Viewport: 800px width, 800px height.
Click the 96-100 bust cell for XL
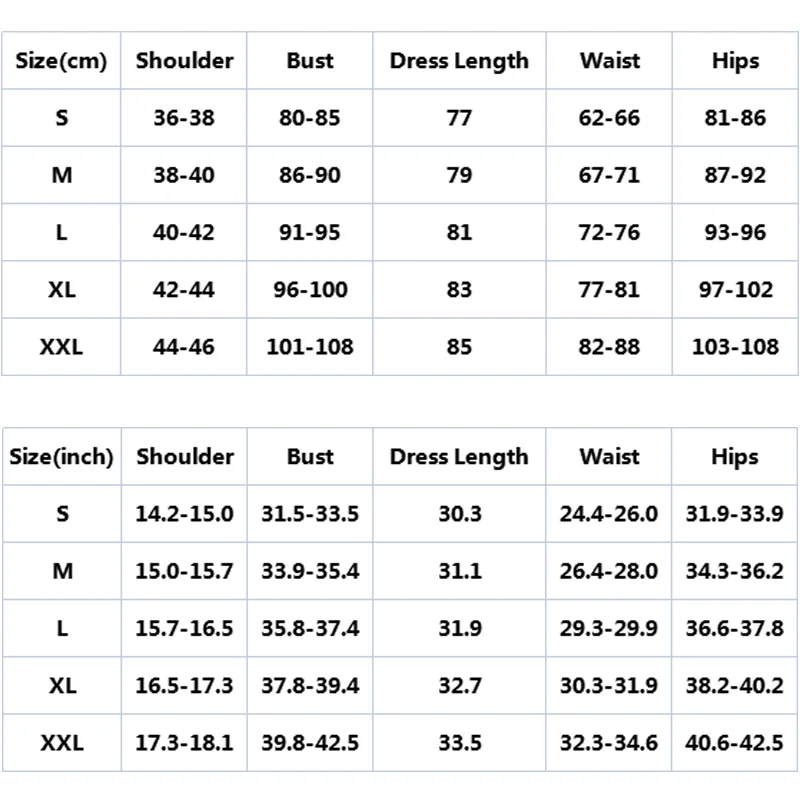point(310,290)
